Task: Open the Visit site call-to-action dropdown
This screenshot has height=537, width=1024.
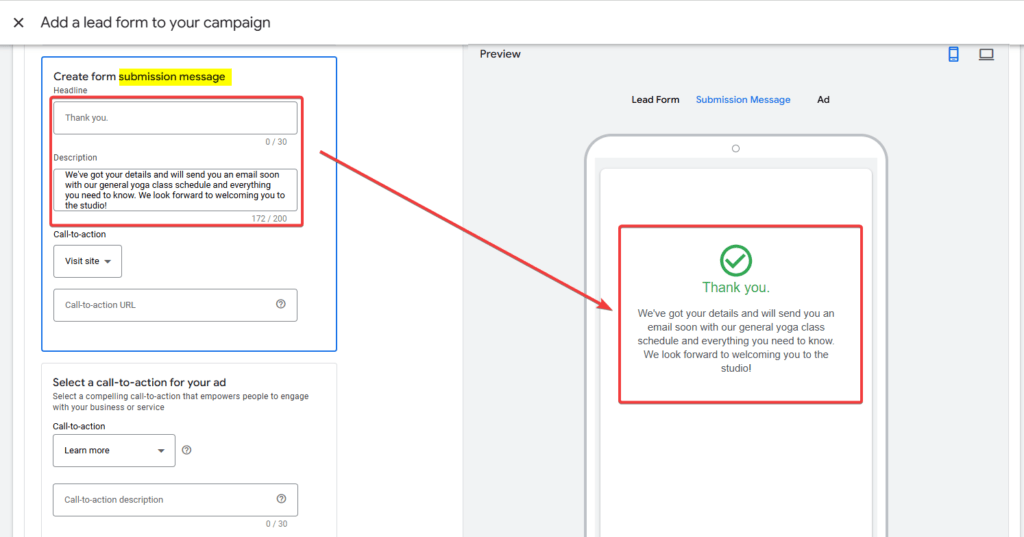Action: pos(87,261)
